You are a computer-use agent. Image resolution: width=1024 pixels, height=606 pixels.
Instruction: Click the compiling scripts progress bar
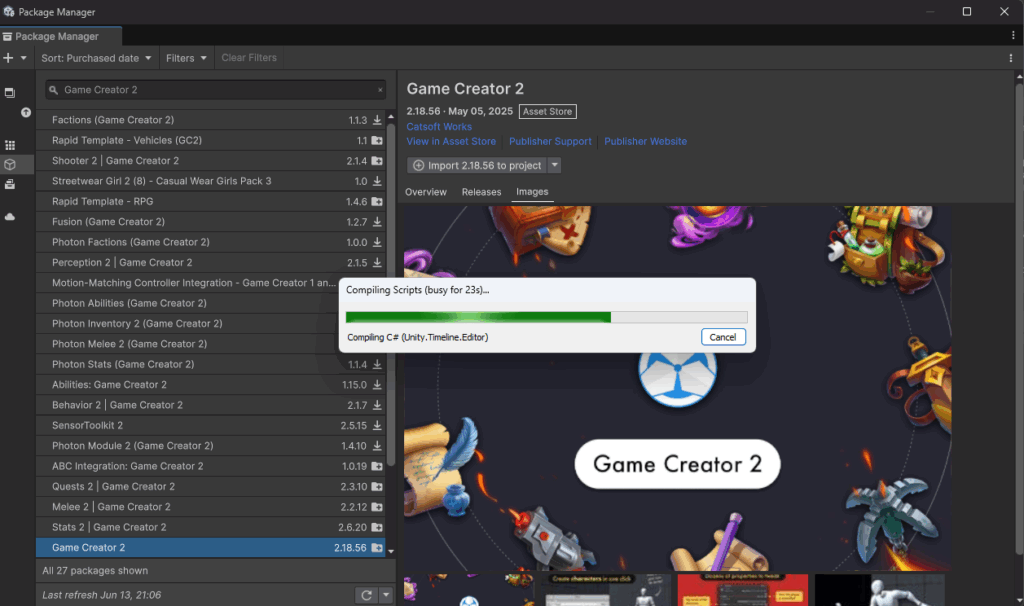tap(547, 317)
